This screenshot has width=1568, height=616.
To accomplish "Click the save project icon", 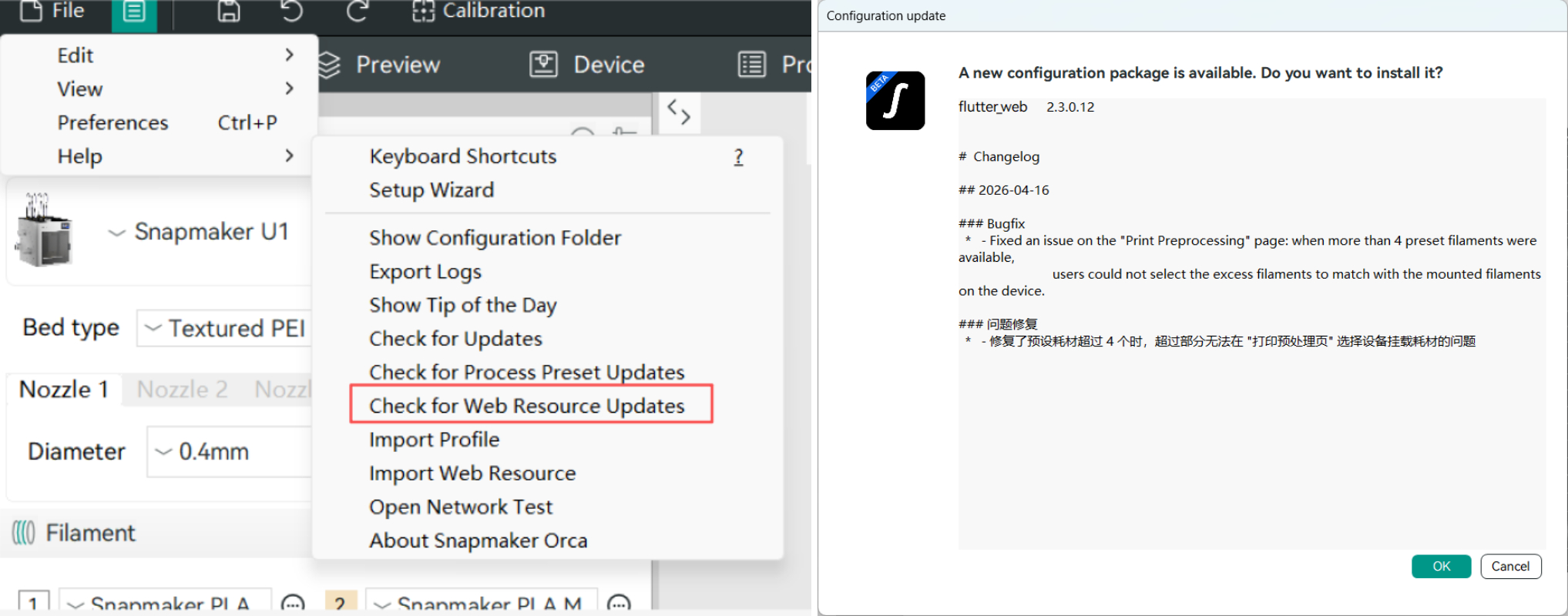I will tap(229, 11).
